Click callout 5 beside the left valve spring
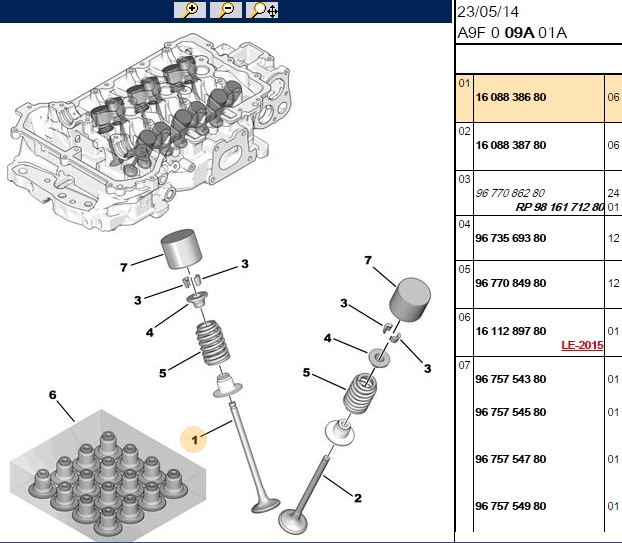622x543 pixels. coord(163,373)
